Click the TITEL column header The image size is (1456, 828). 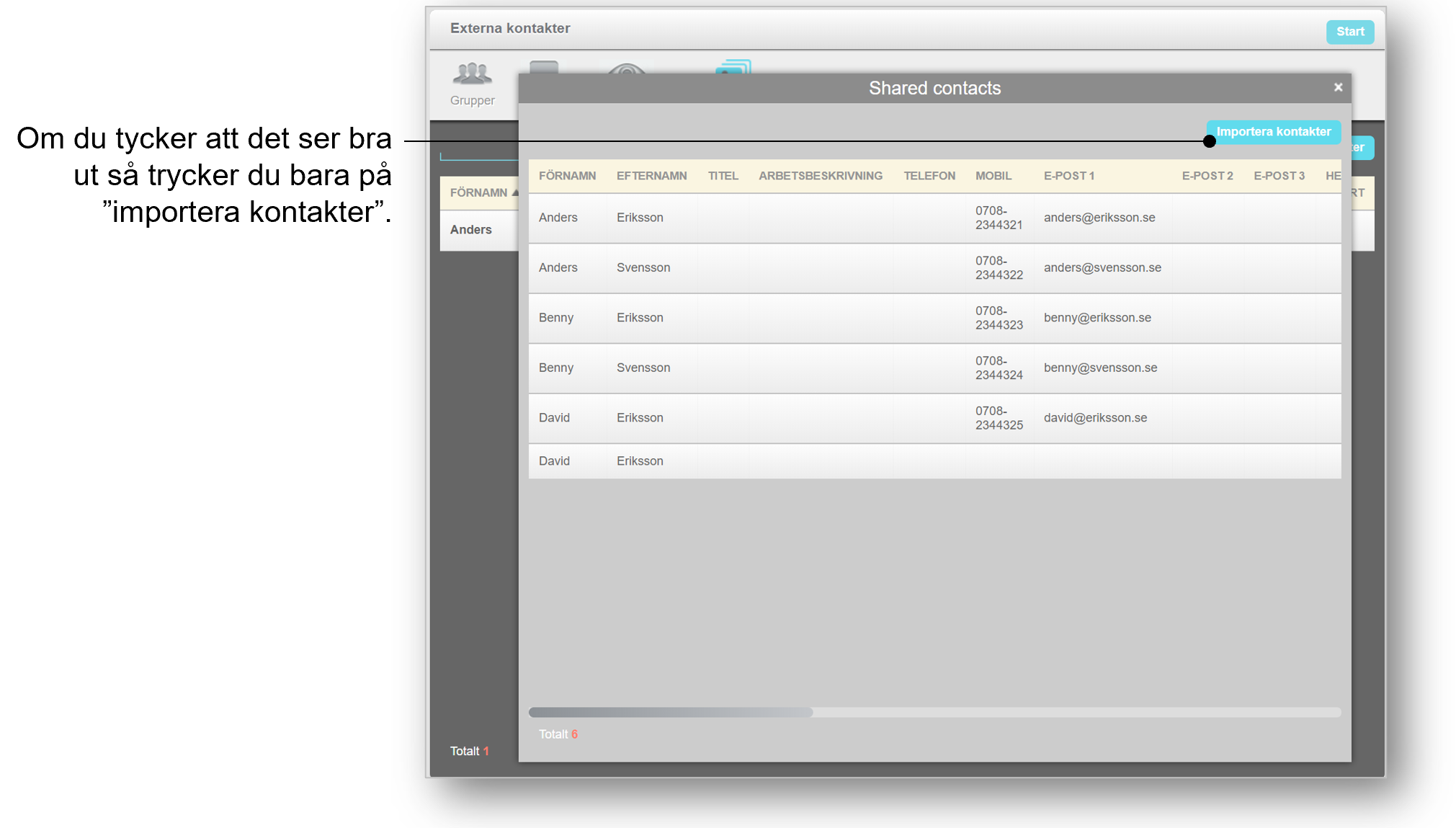723,176
